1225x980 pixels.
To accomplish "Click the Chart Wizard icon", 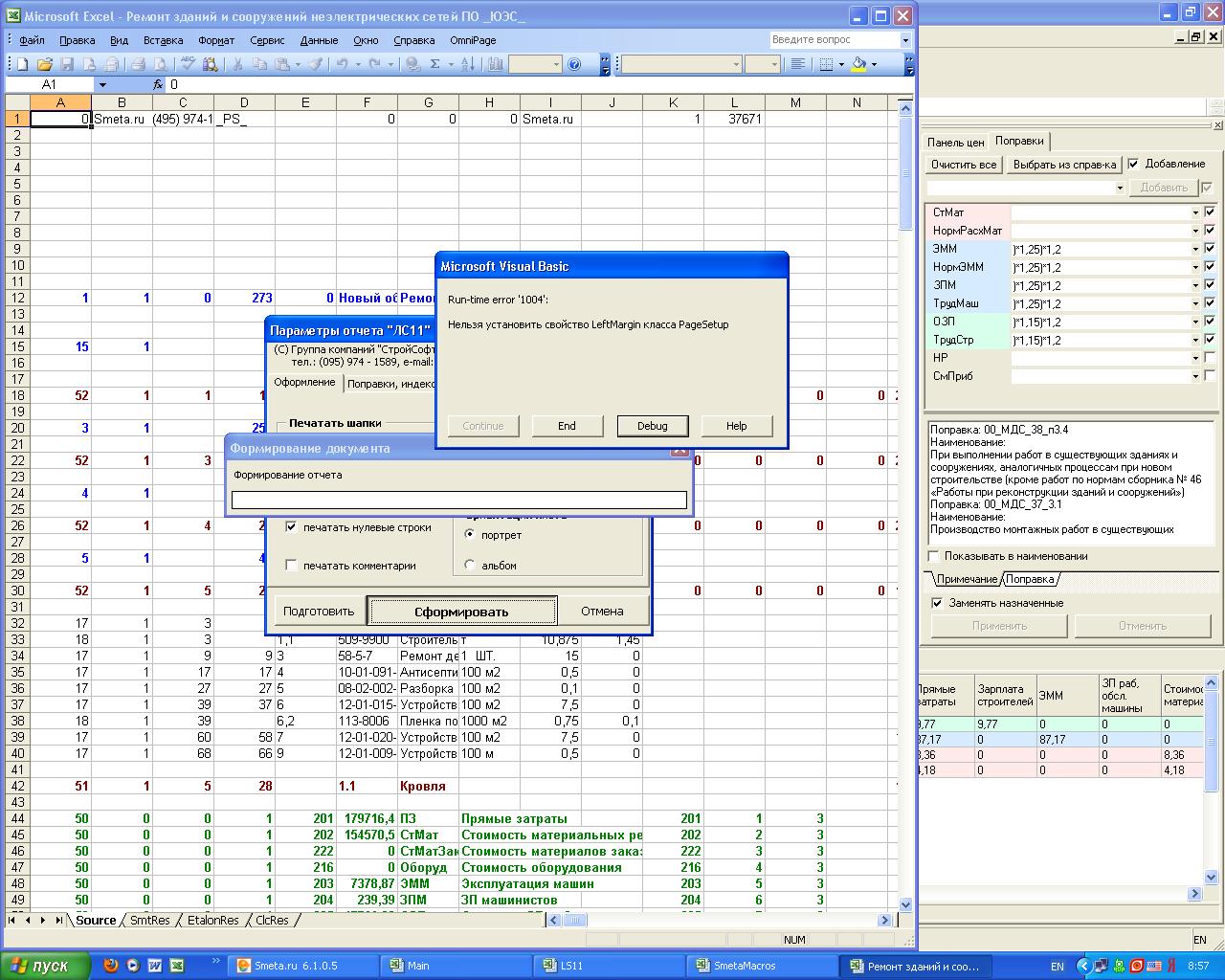I will (x=495, y=64).
